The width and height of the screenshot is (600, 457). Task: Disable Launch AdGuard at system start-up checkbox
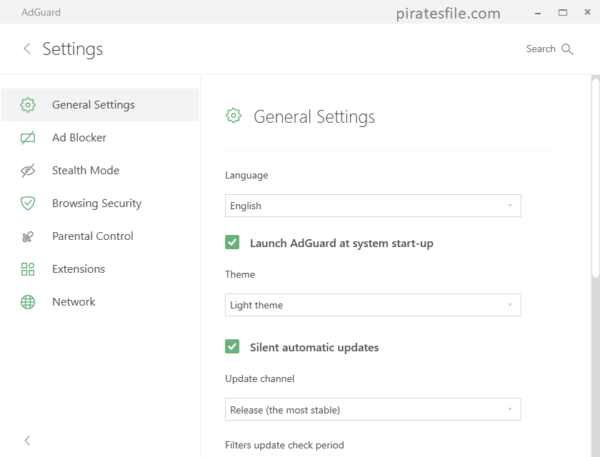pyautogui.click(x=232, y=242)
